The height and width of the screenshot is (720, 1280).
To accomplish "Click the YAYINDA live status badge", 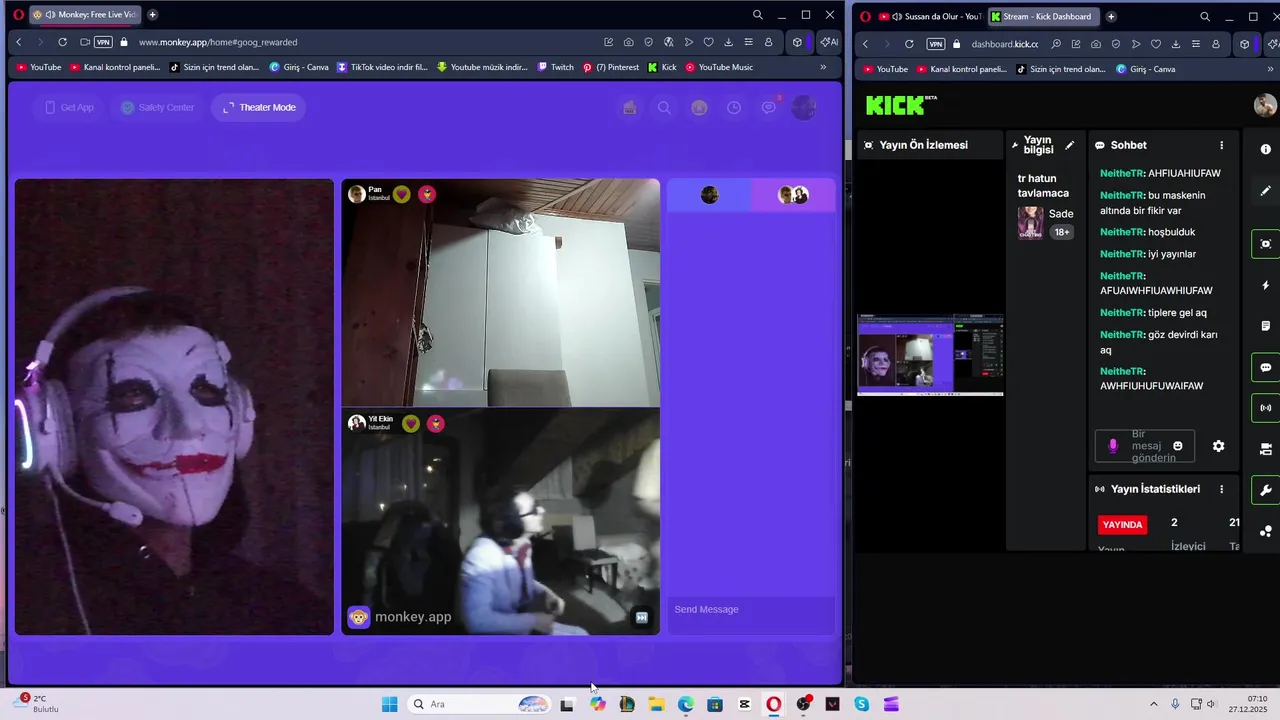I will point(1122,524).
